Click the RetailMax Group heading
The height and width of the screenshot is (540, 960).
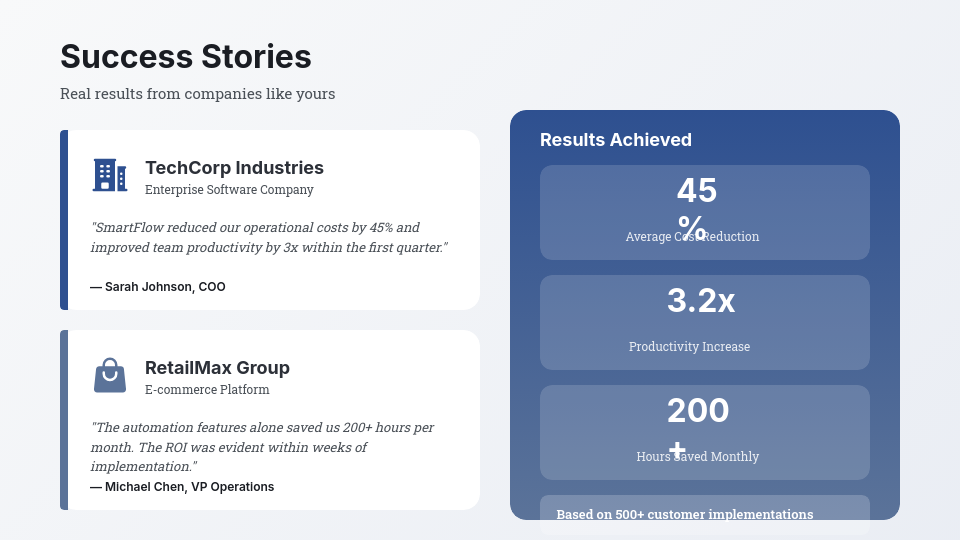click(x=217, y=368)
